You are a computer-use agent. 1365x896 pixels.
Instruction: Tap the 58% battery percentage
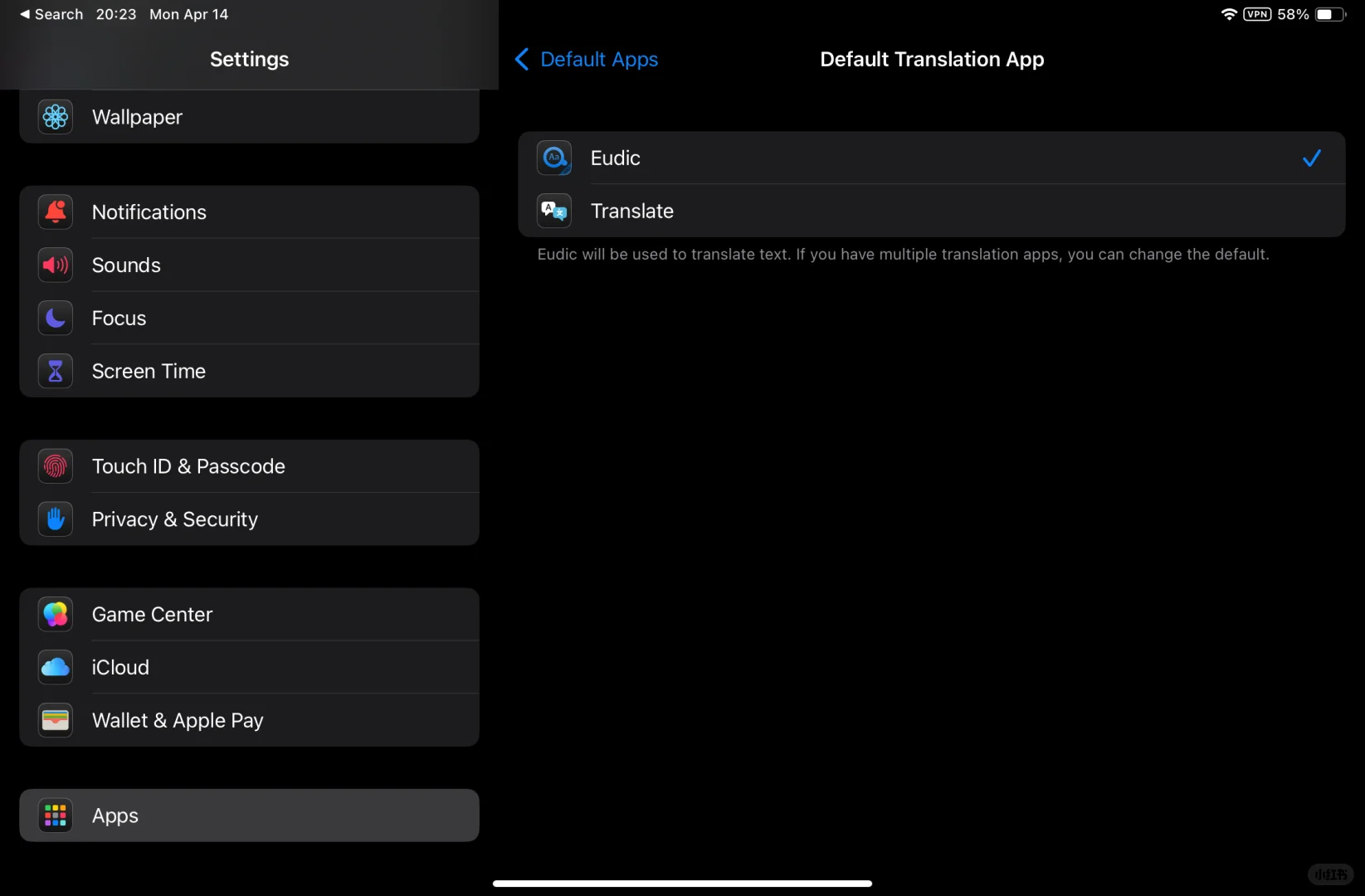point(1293,14)
